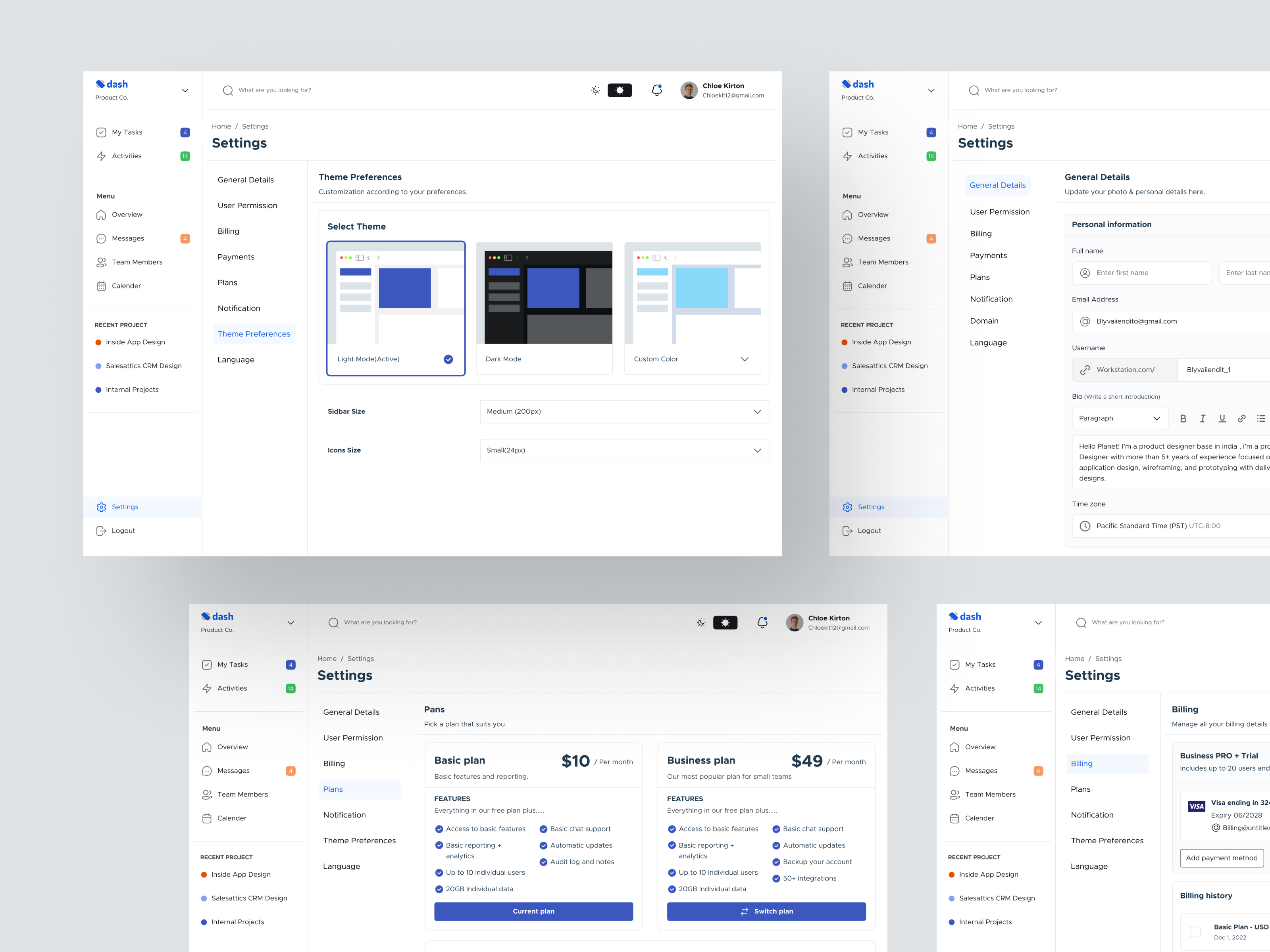Switch to the Theme Preferences tab
The height and width of the screenshot is (952, 1270).
(254, 334)
